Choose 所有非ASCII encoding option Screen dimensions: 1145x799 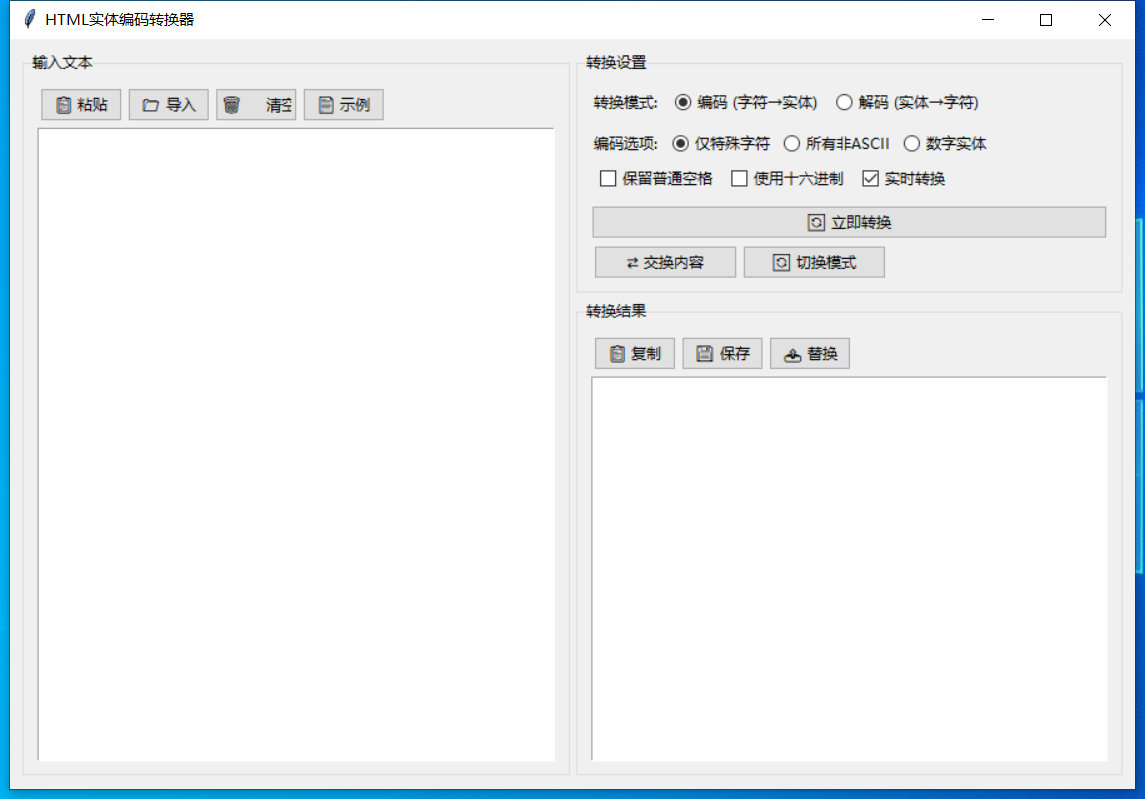pos(836,143)
